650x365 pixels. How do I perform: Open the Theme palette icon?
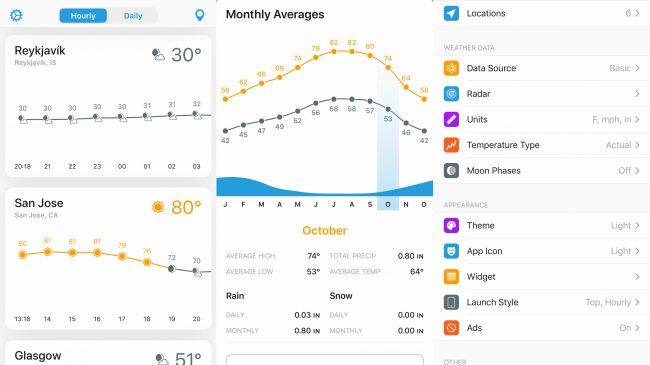click(x=451, y=226)
